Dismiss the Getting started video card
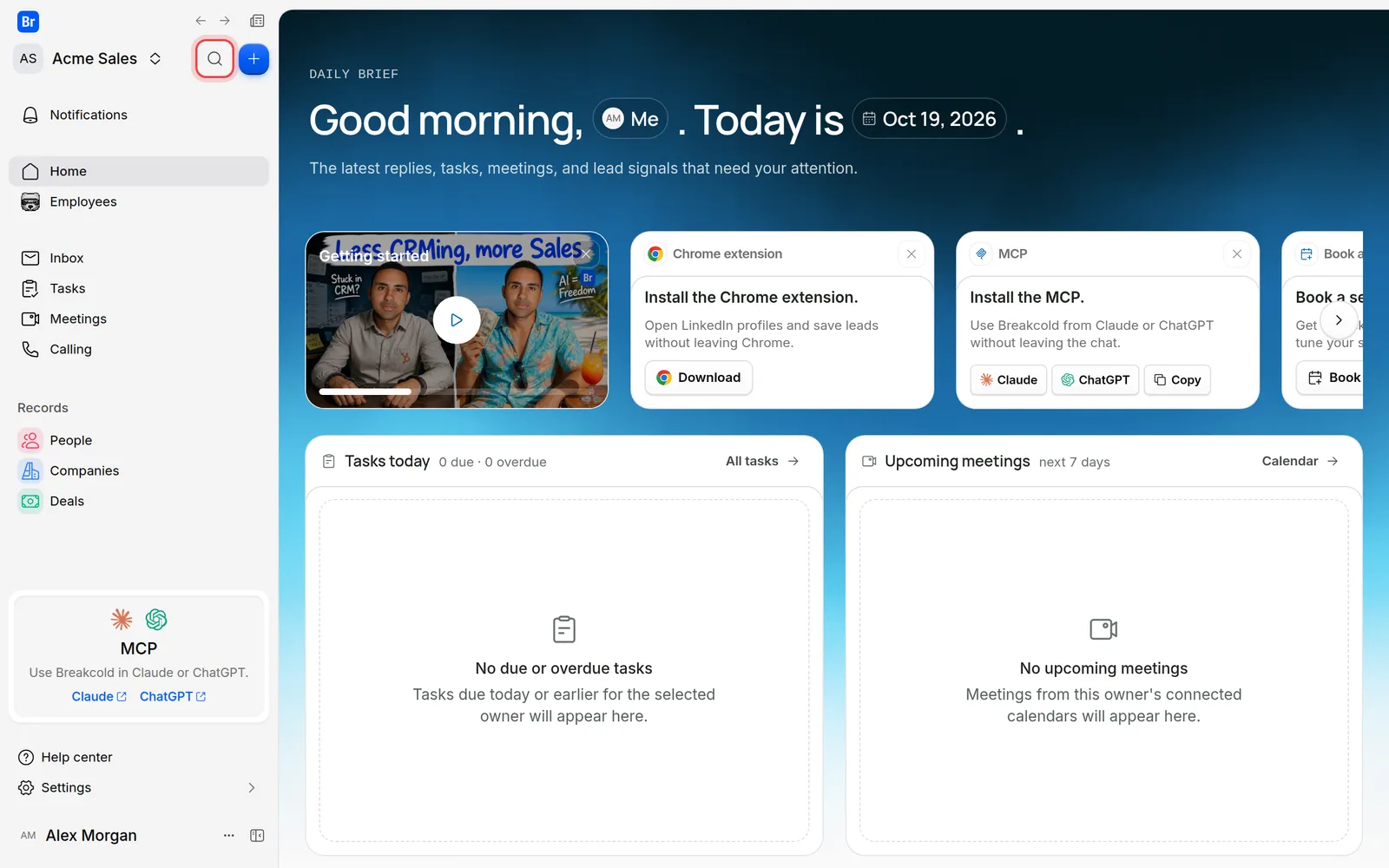Image resolution: width=1389 pixels, height=868 pixels. coord(587,254)
